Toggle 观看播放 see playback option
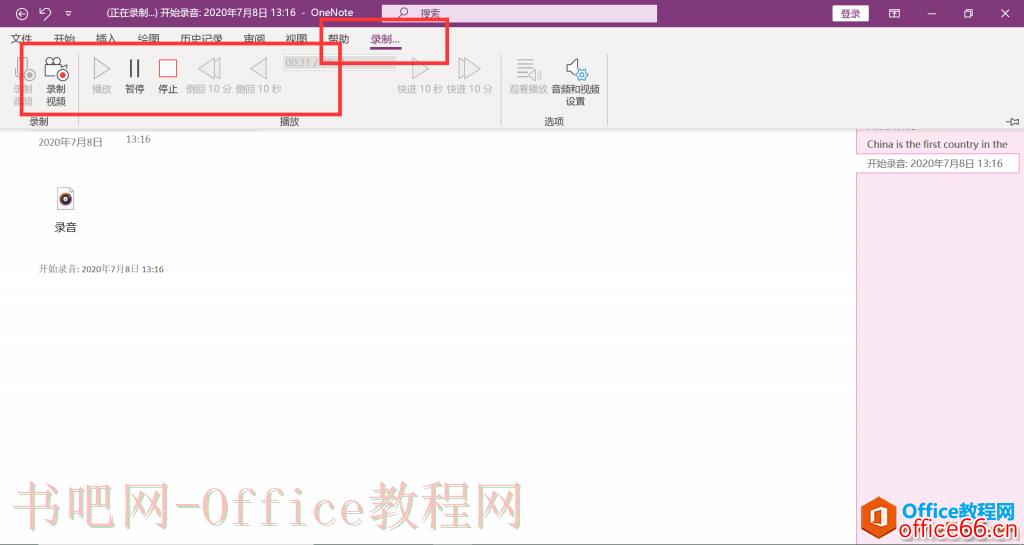 (x=528, y=76)
